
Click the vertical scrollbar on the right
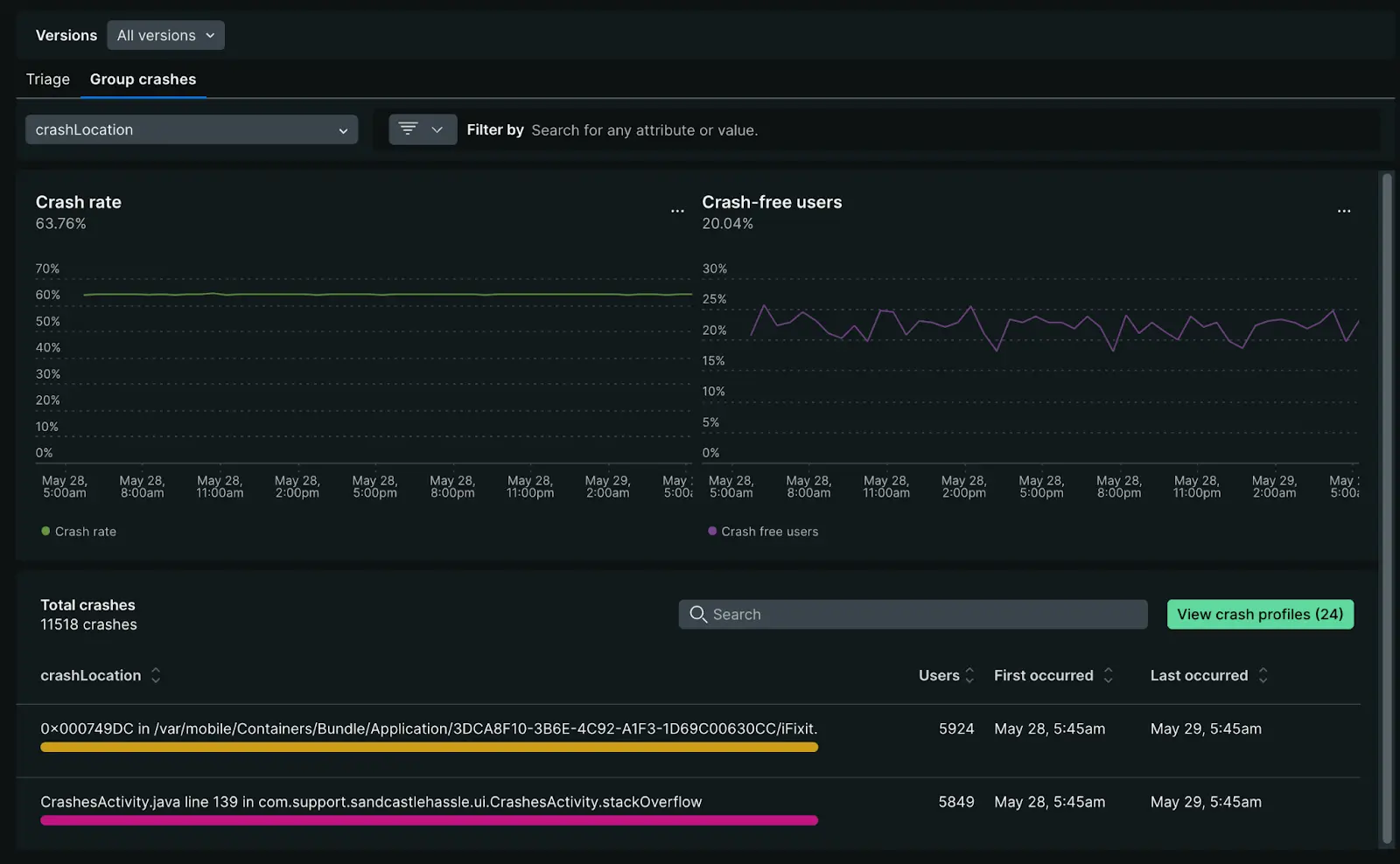coord(1386,507)
